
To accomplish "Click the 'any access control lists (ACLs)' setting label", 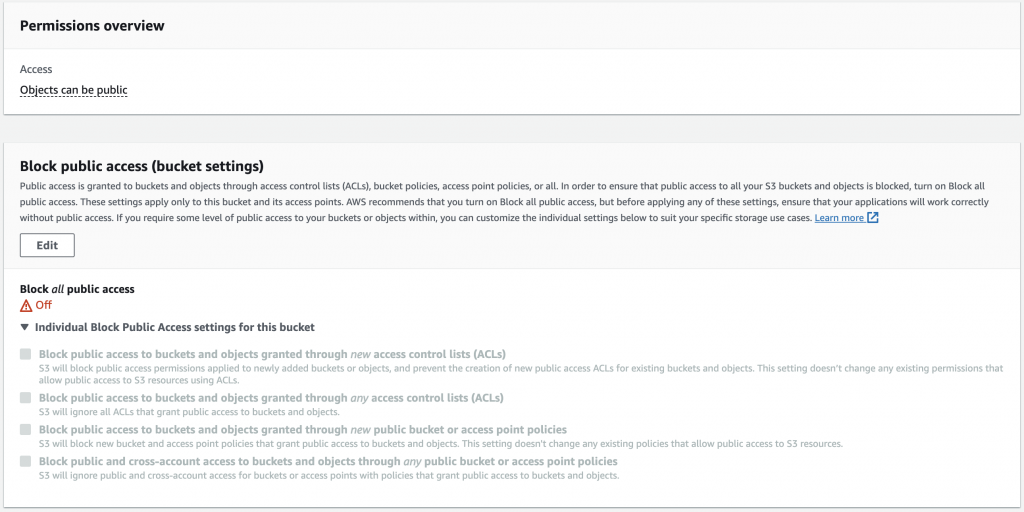I will coord(271,398).
